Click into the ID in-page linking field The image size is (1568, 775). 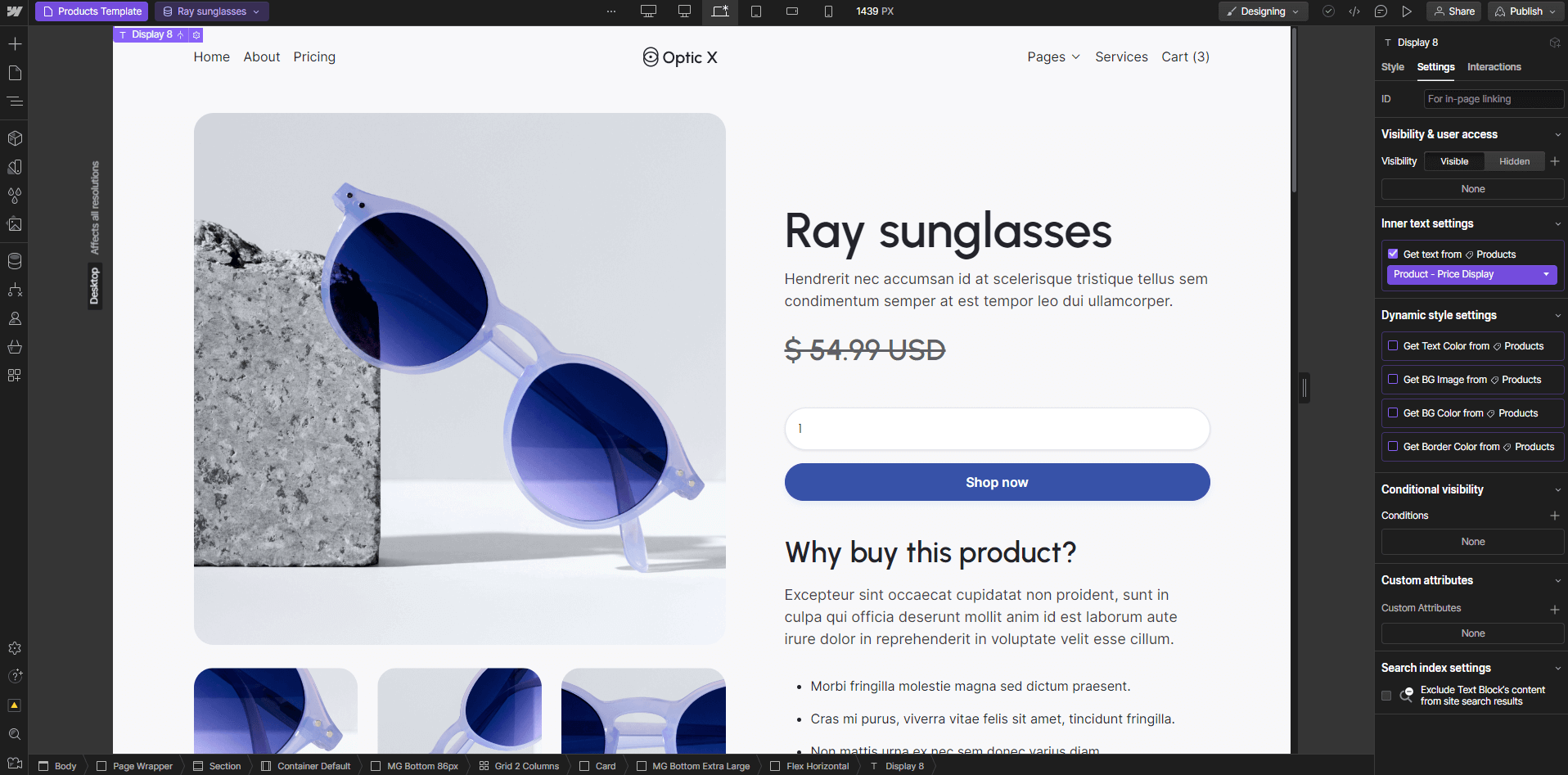click(x=1493, y=99)
